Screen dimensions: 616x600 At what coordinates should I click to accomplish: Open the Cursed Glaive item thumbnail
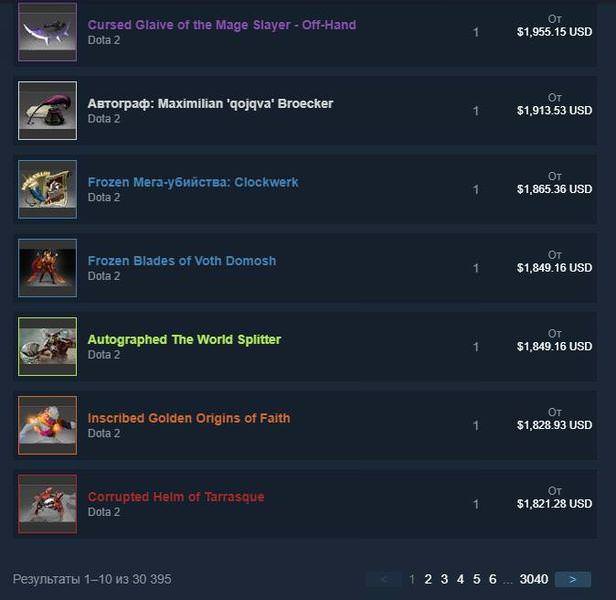(x=48, y=32)
